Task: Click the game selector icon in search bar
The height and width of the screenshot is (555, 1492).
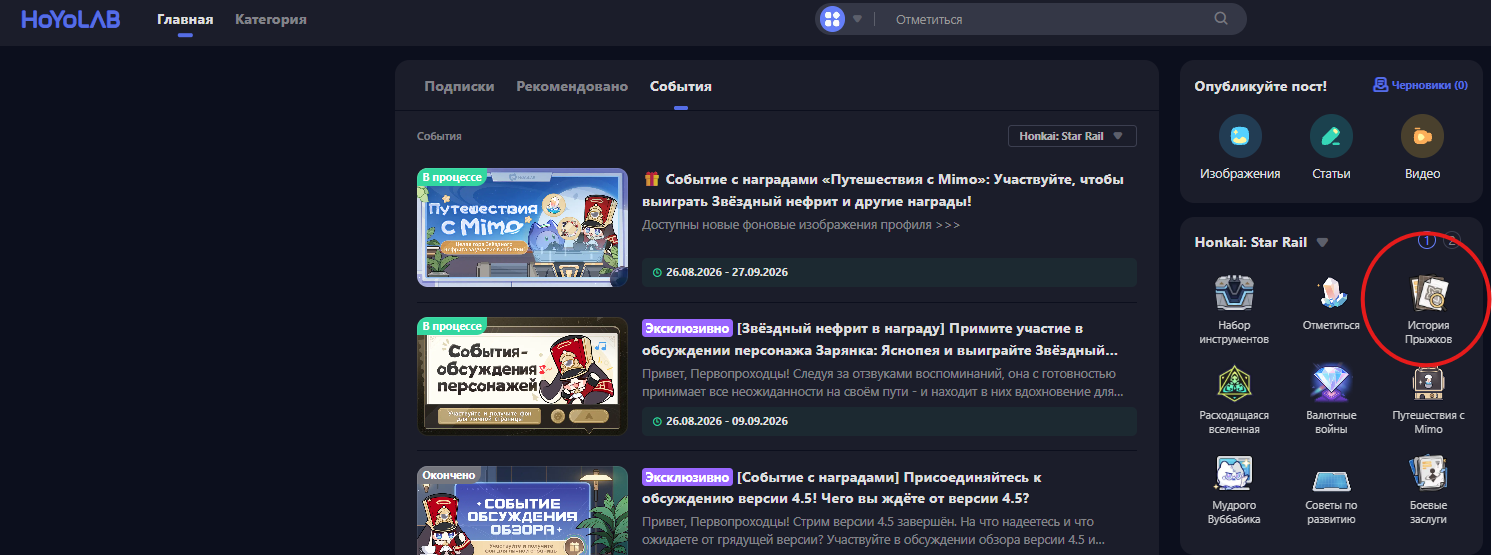Action: (x=832, y=19)
